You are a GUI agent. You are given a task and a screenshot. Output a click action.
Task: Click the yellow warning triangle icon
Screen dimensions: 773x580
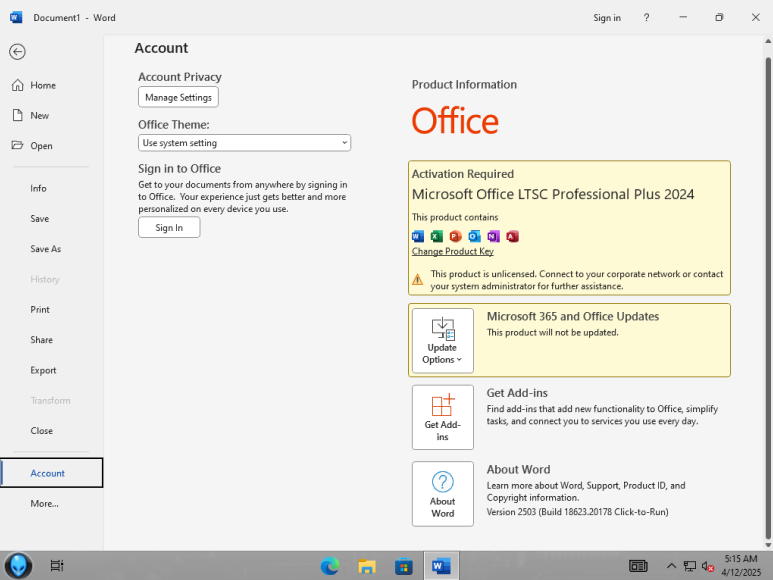coord(418,279)
